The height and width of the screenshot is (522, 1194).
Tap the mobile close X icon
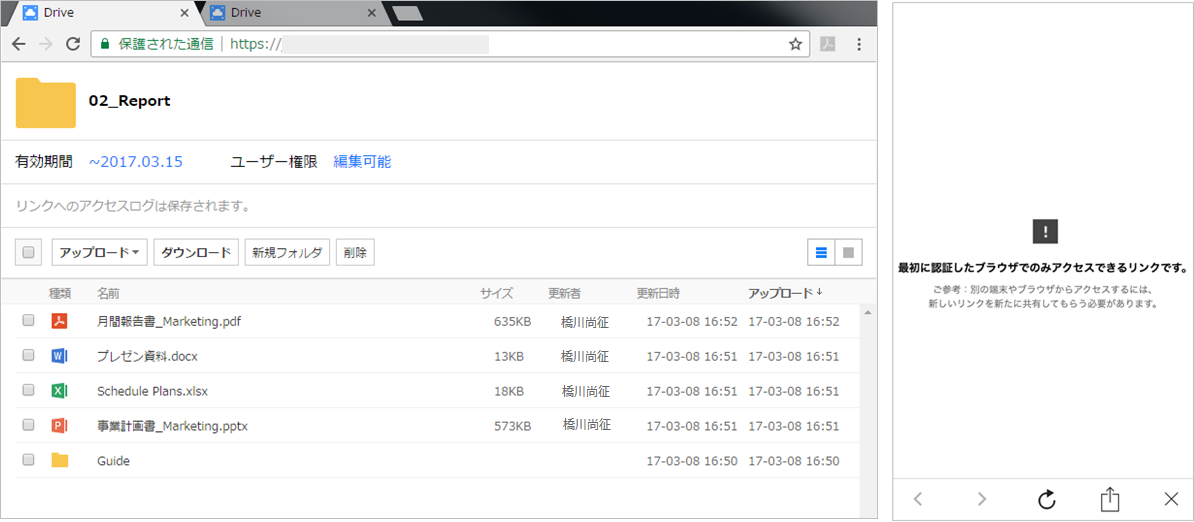click(x=1171, y=499)
